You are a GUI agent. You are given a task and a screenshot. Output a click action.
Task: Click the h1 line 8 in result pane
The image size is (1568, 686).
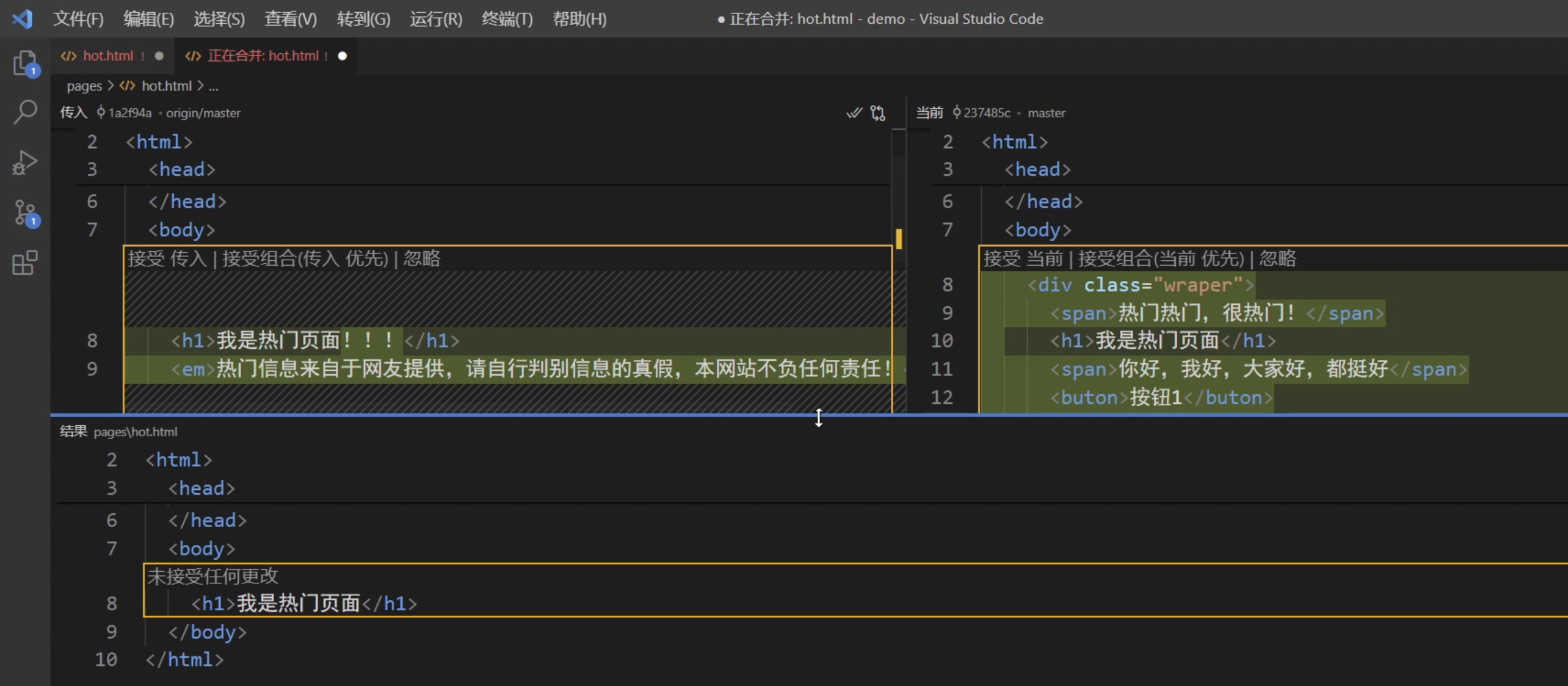coord(304,604)
